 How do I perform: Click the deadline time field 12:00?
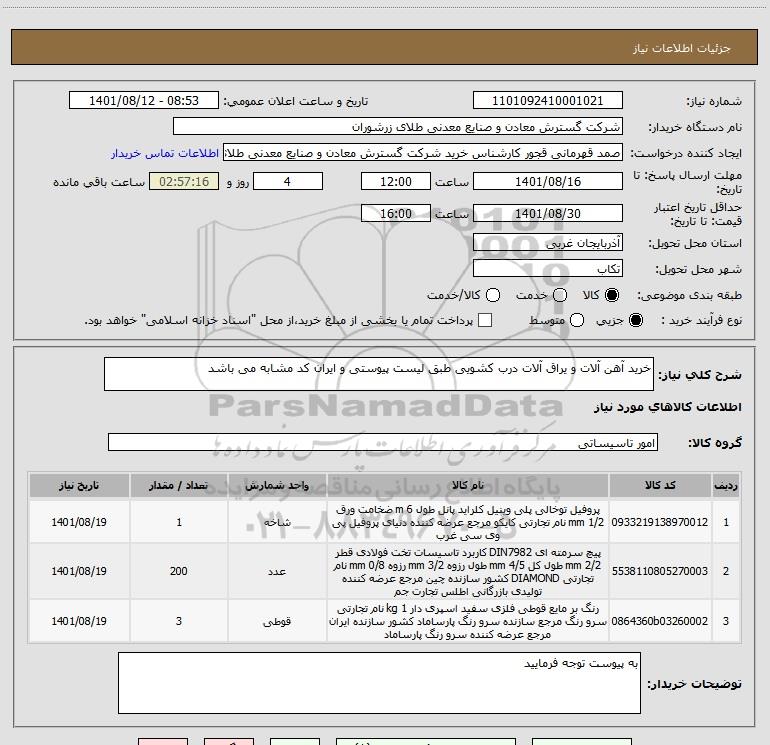pyautogui.click(x=396, y=182)
